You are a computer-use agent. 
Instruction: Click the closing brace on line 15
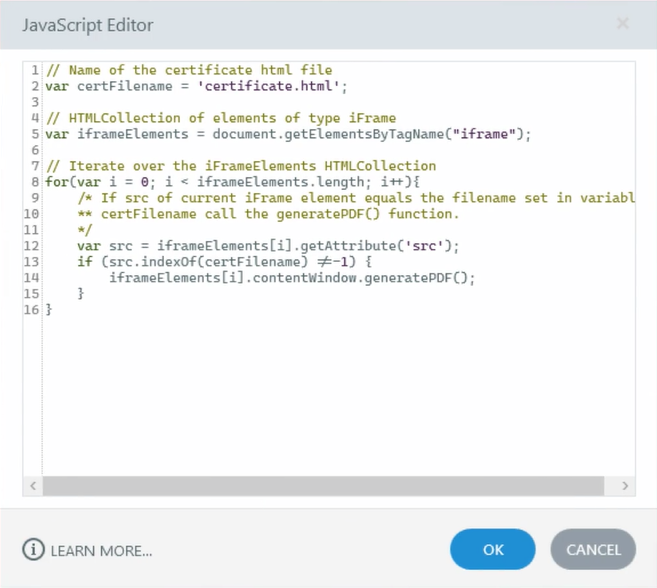tap(80, 293)
